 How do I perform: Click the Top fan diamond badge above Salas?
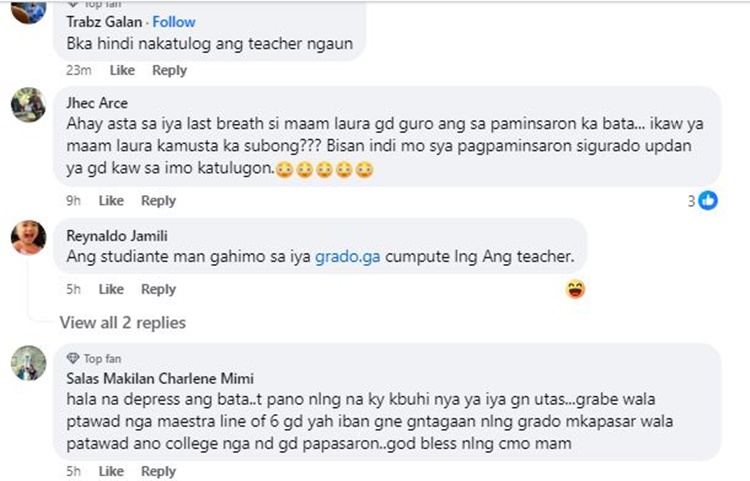point(72,358)
